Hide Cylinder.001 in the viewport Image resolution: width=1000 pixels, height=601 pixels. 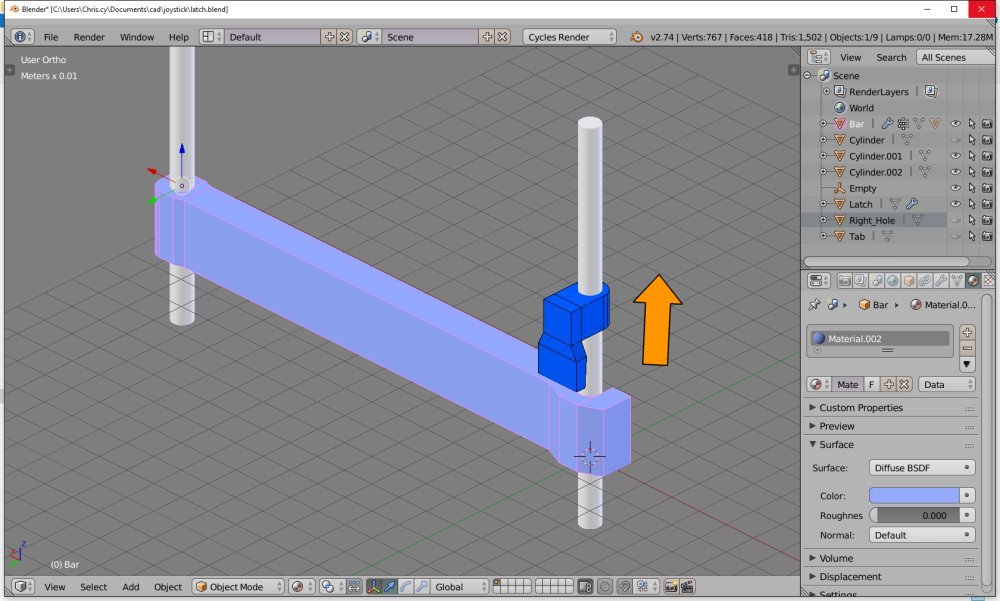[x=955, y=156]
